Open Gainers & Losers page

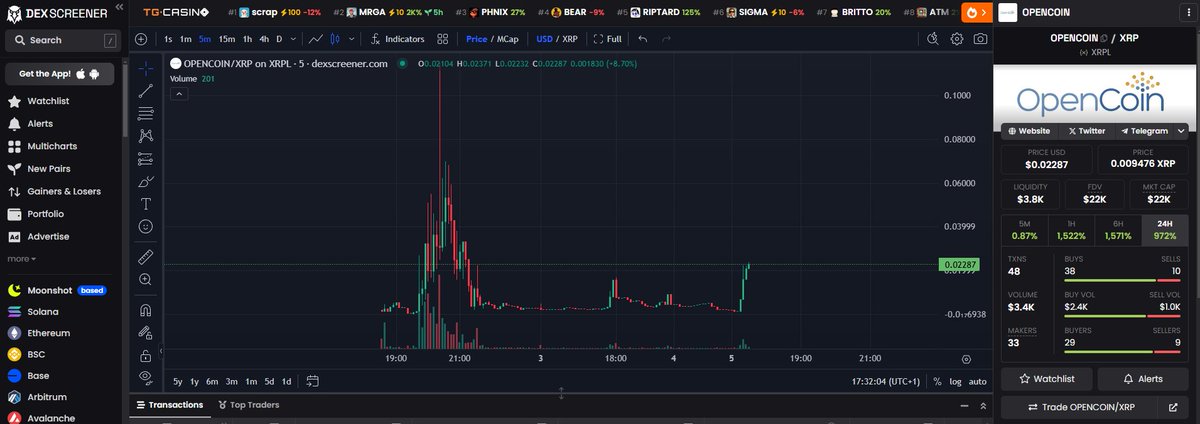tap(64, 191)
